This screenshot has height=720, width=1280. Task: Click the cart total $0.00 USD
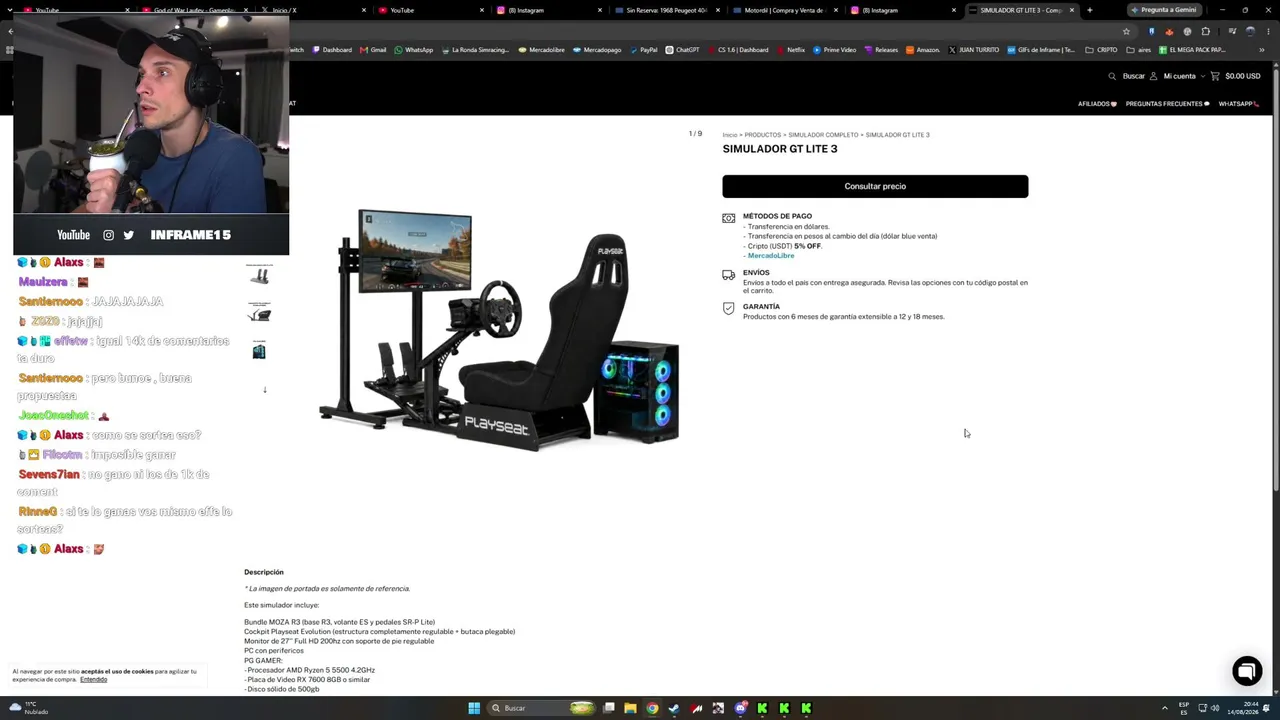pos(1243,76)
